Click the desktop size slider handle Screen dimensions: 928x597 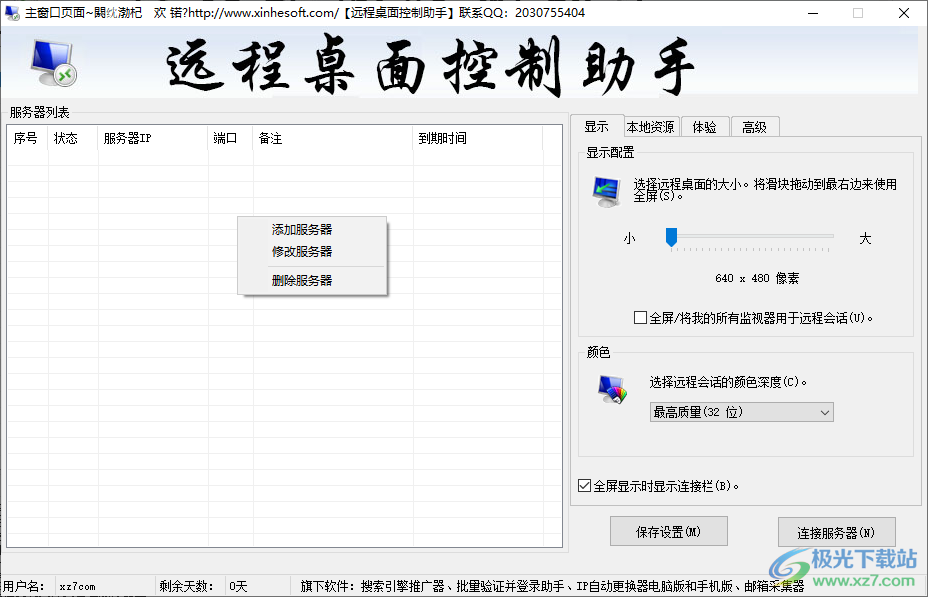(x=670, y=238)
